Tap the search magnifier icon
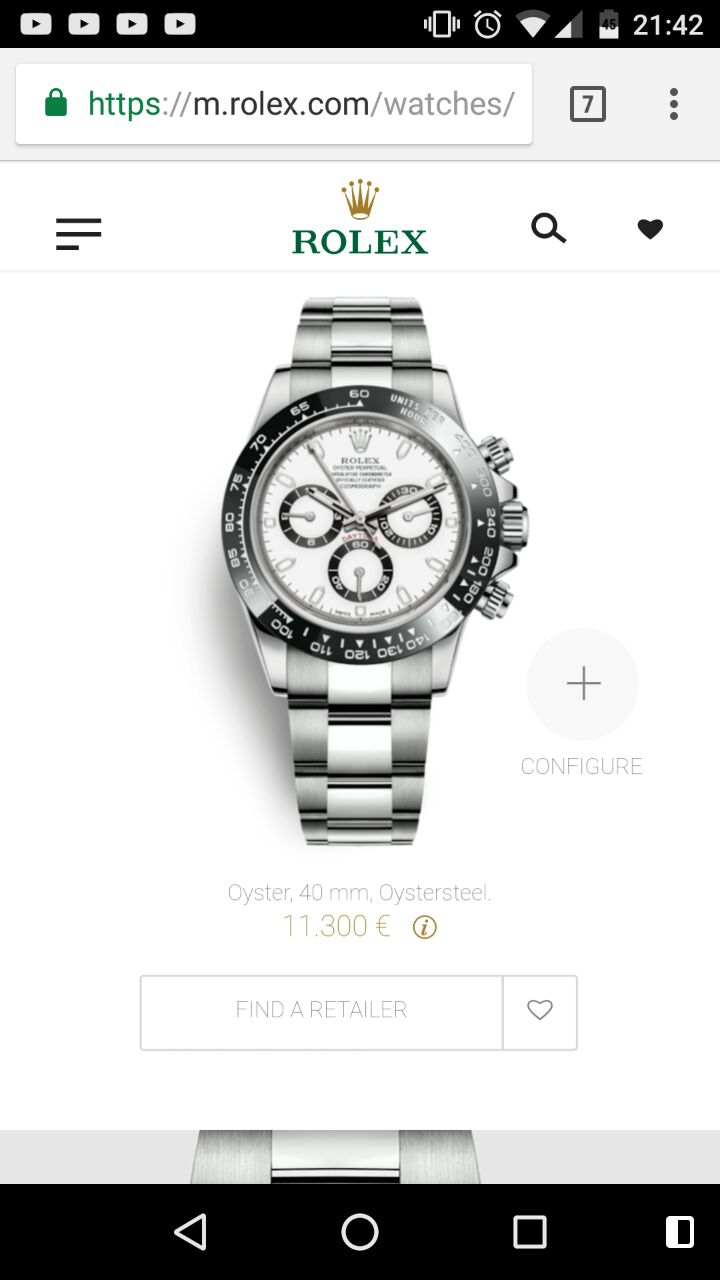Screen dimensions: 720x1280 [548, 229]
